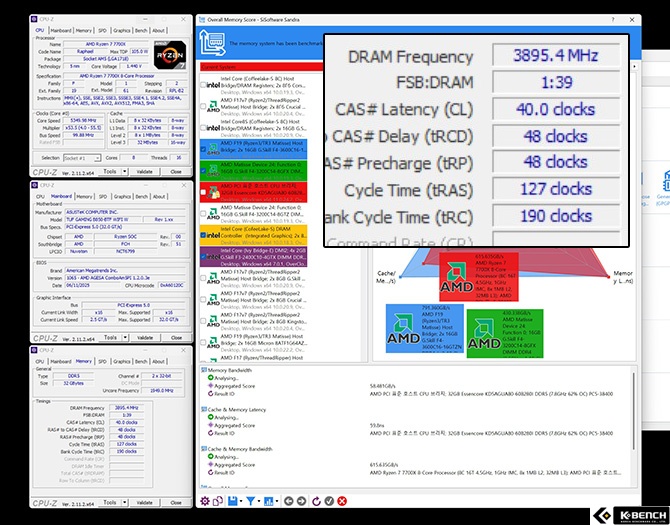Select the blue AMD F19 legend box
This screenshot has width=670, height=525.
click(425, 328)
